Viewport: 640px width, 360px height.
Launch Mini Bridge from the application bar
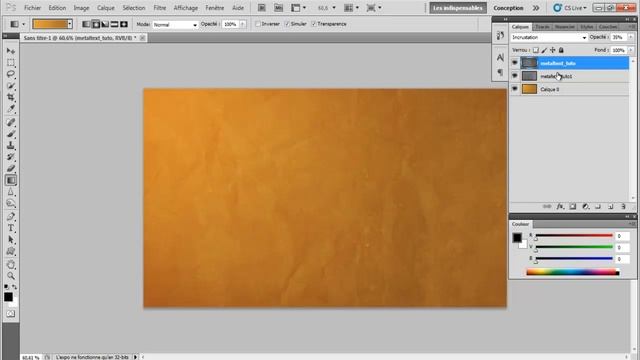coord(278,8)
